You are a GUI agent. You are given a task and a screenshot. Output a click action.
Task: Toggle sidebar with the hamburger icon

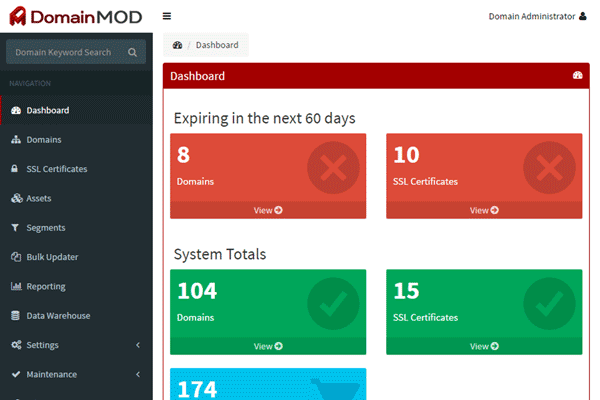(166, 16)
